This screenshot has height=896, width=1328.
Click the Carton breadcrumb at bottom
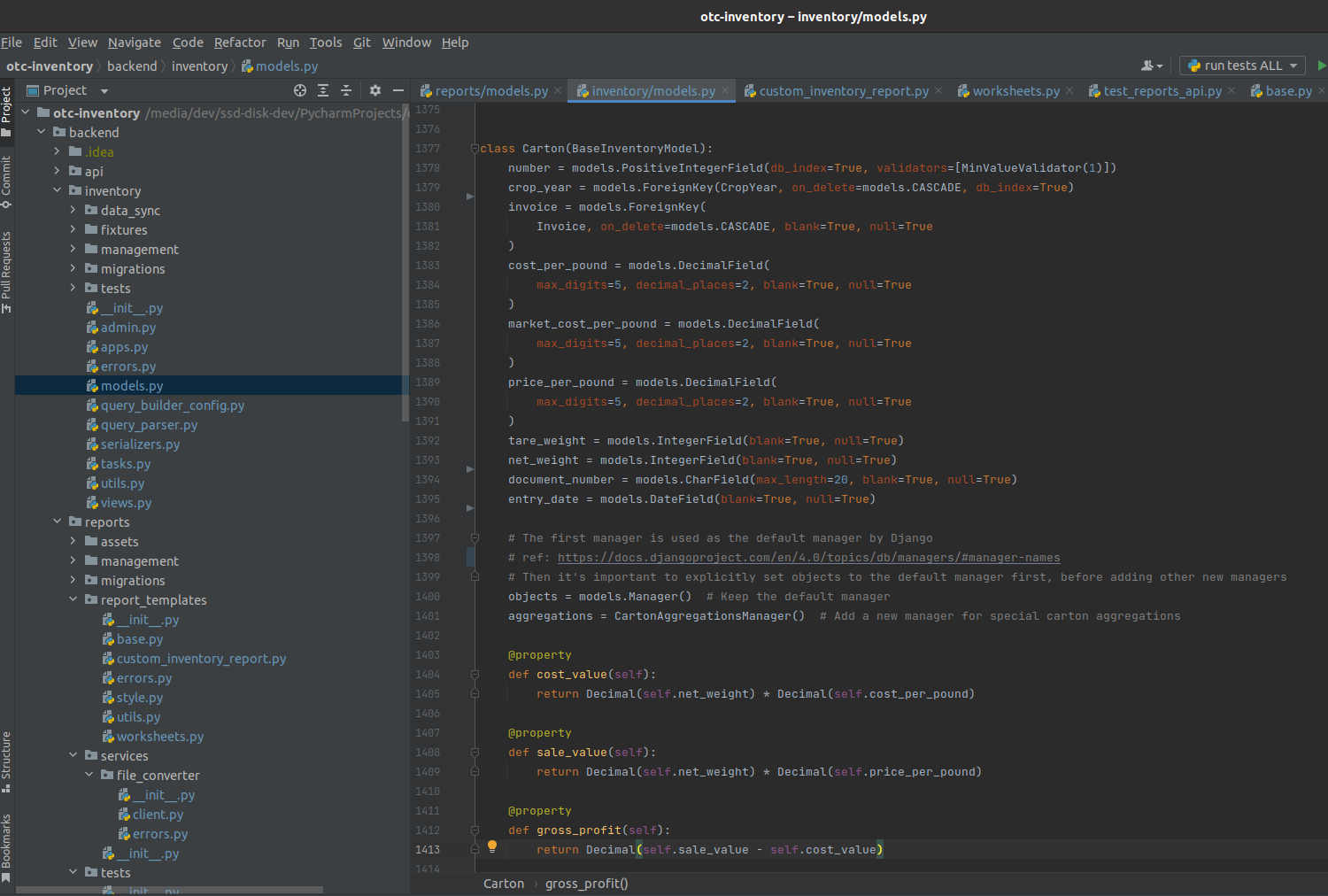click(504, 884)
